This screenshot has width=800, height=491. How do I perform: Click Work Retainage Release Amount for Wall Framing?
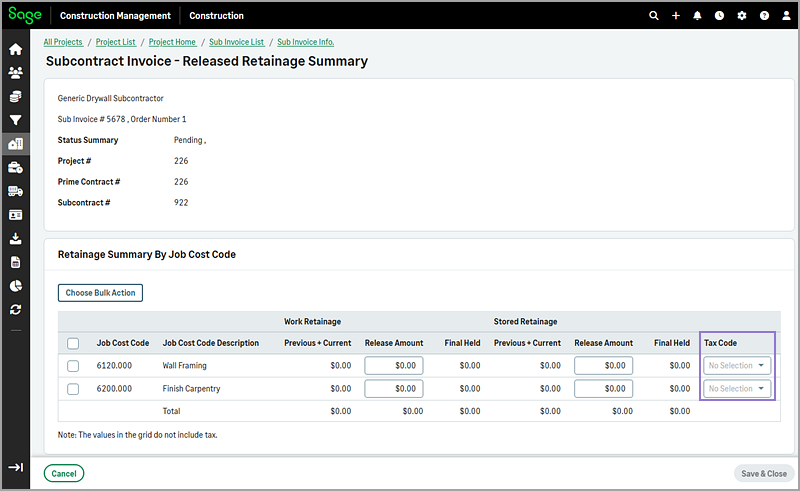[x=393, y=366]
